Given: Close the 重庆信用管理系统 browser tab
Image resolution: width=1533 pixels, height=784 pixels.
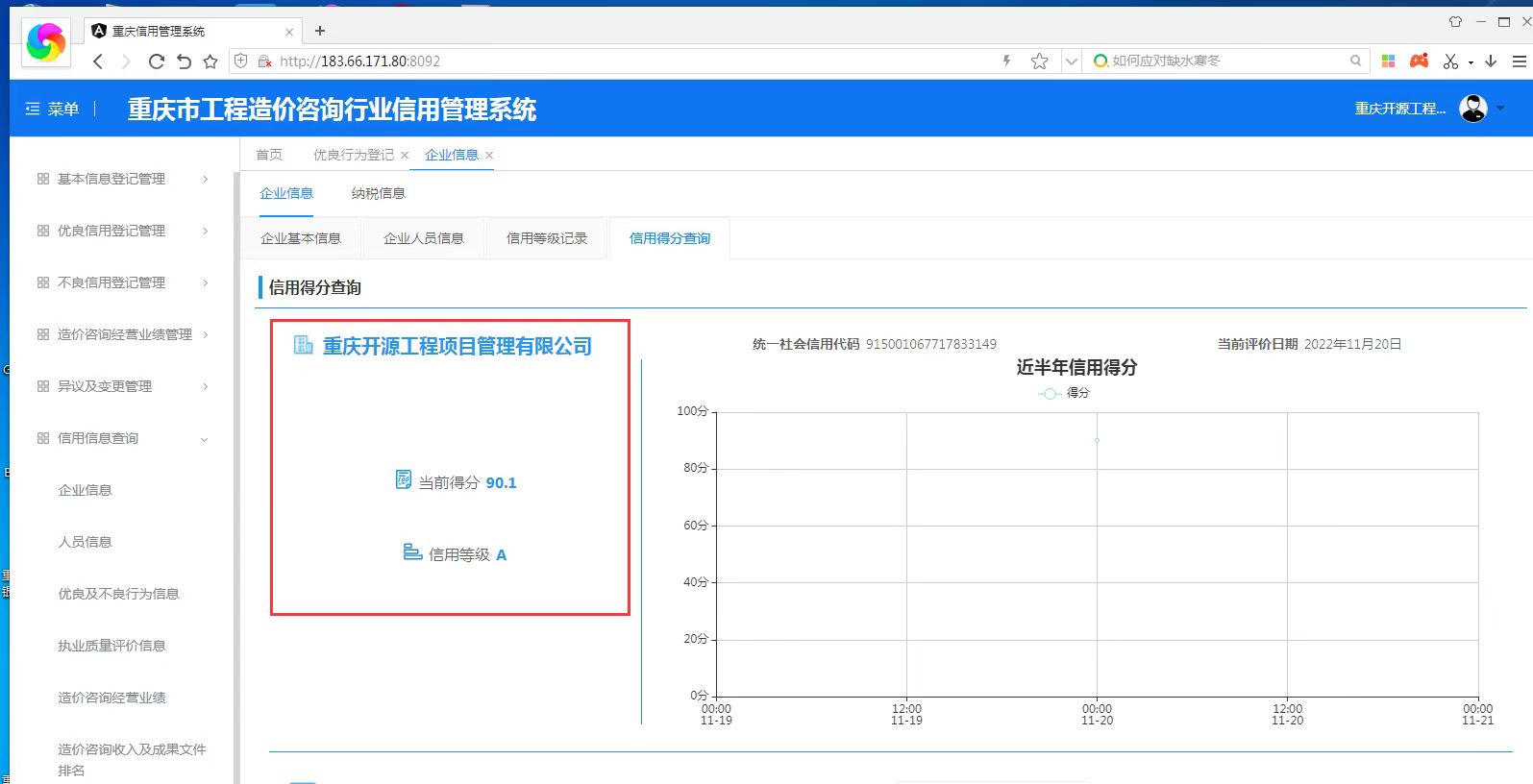Looking at the screenshot, I should point(289,32).
